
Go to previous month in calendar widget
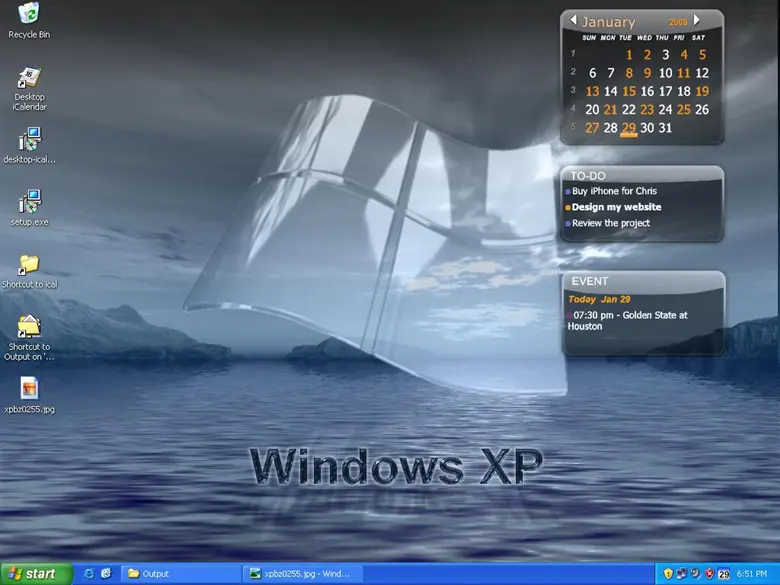(x=573, y=20)
